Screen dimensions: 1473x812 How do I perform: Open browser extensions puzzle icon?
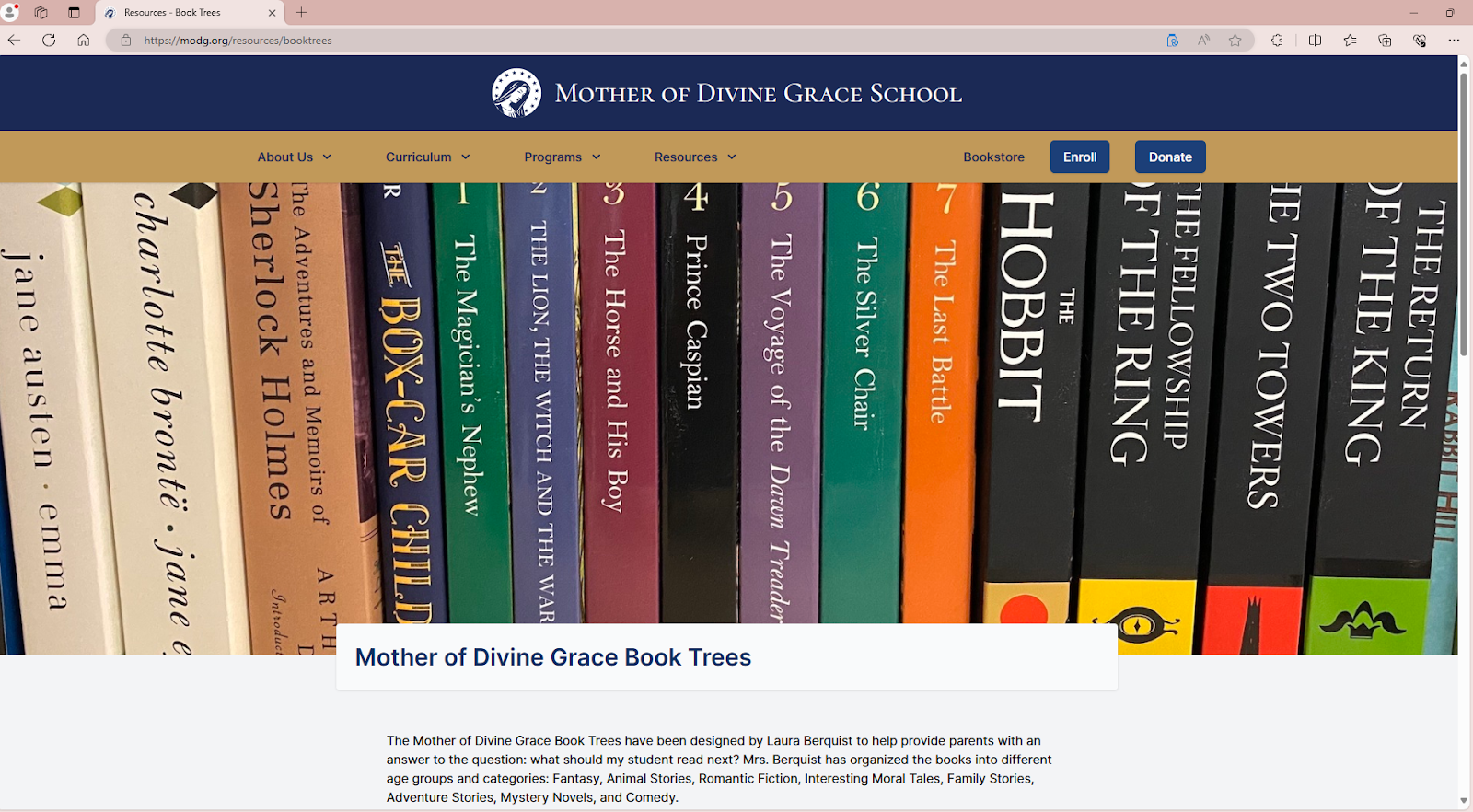tap(1277, 40)
